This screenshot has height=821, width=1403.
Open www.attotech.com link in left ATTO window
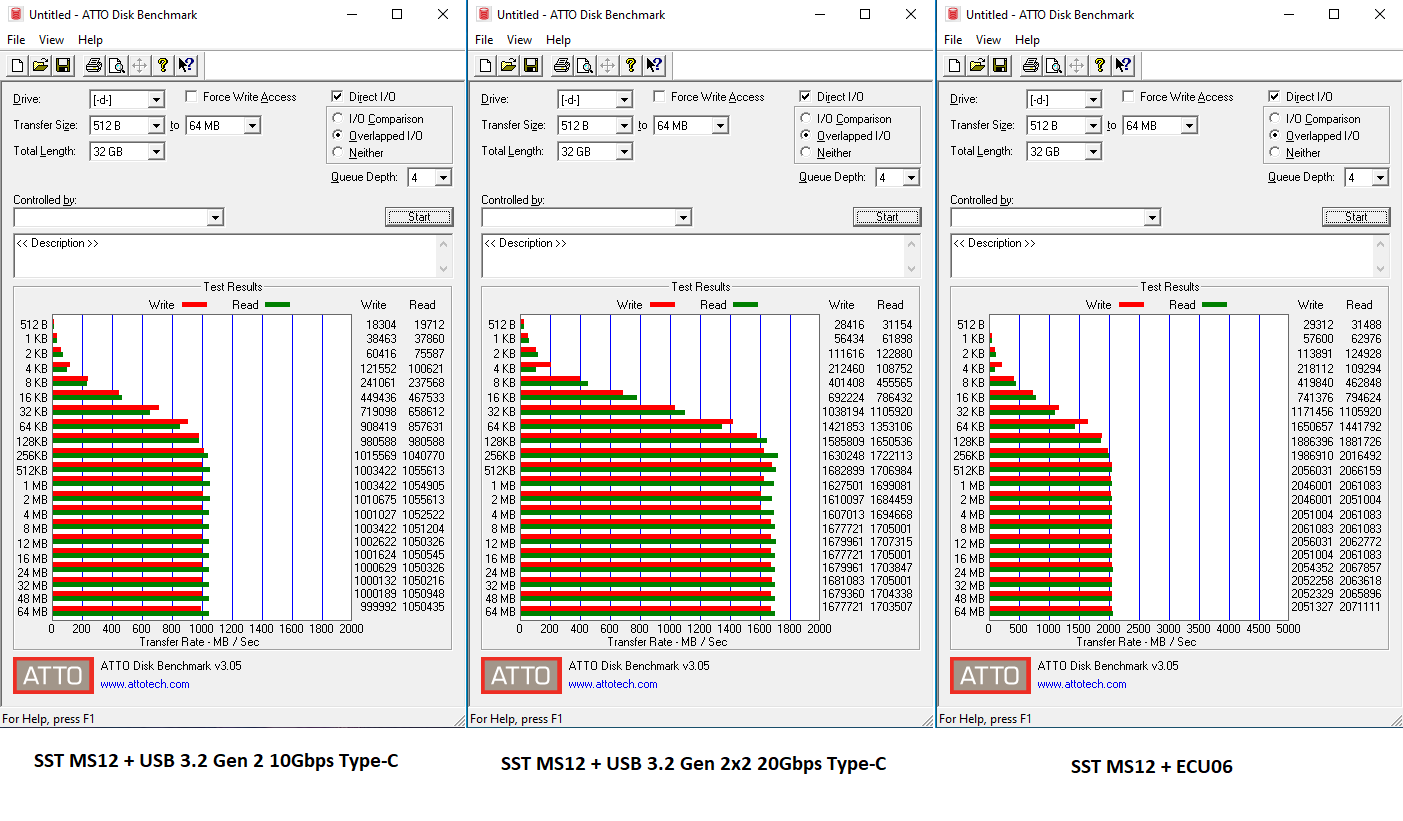point(144,684)
